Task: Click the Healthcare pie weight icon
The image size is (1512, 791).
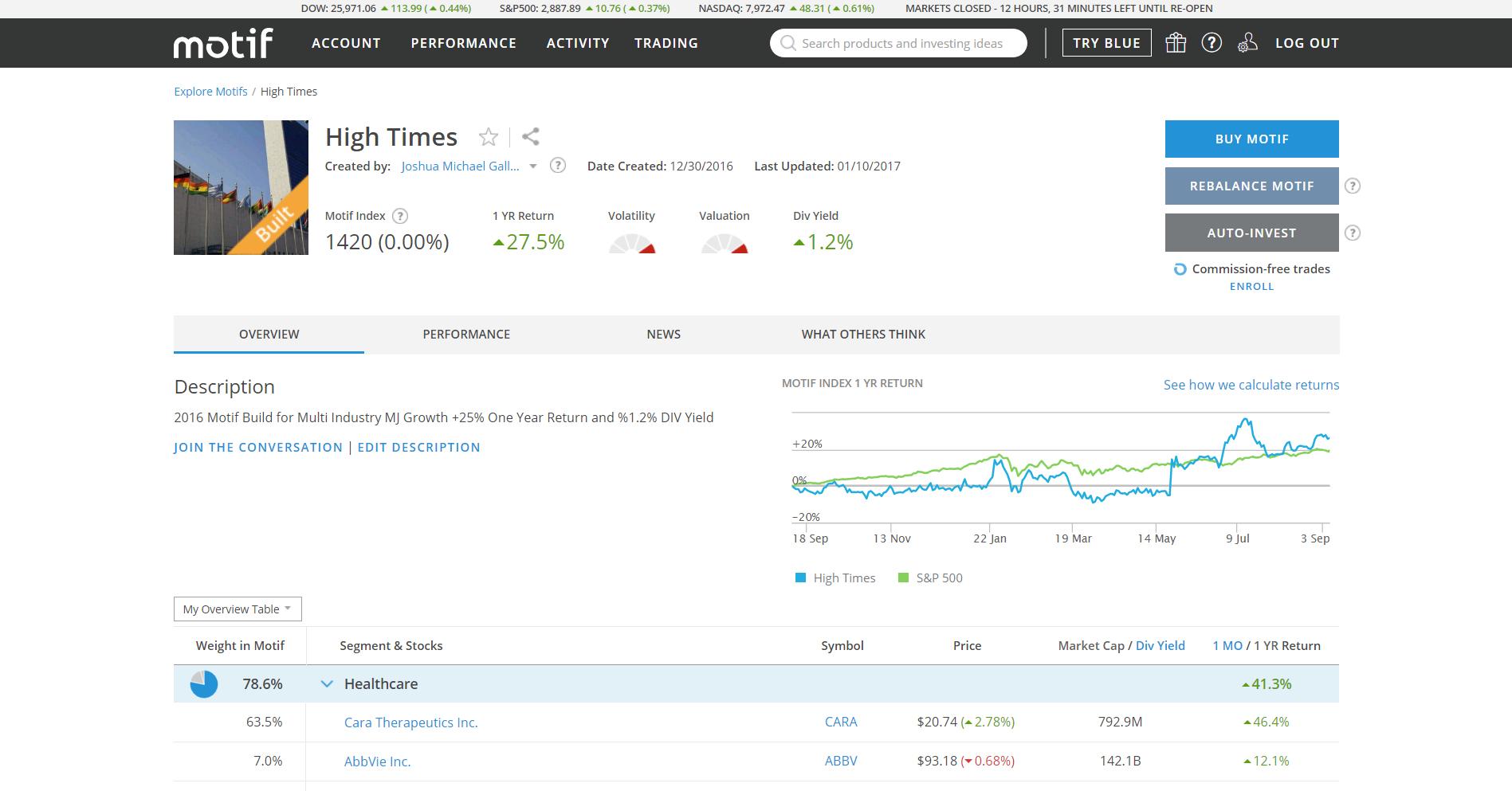Action: [204, 684]
